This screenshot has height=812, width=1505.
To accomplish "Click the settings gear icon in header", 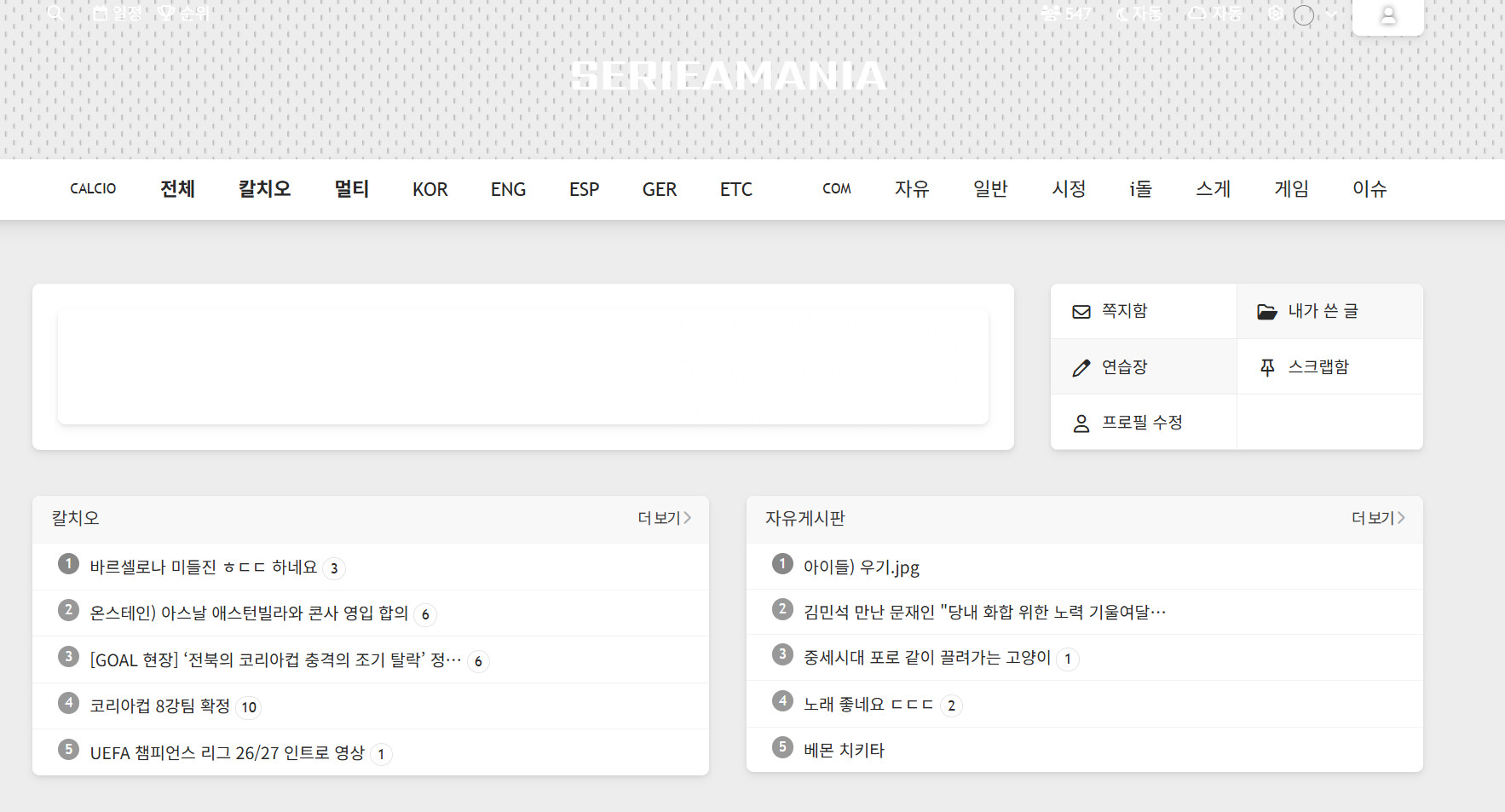I will (1275, 14).
